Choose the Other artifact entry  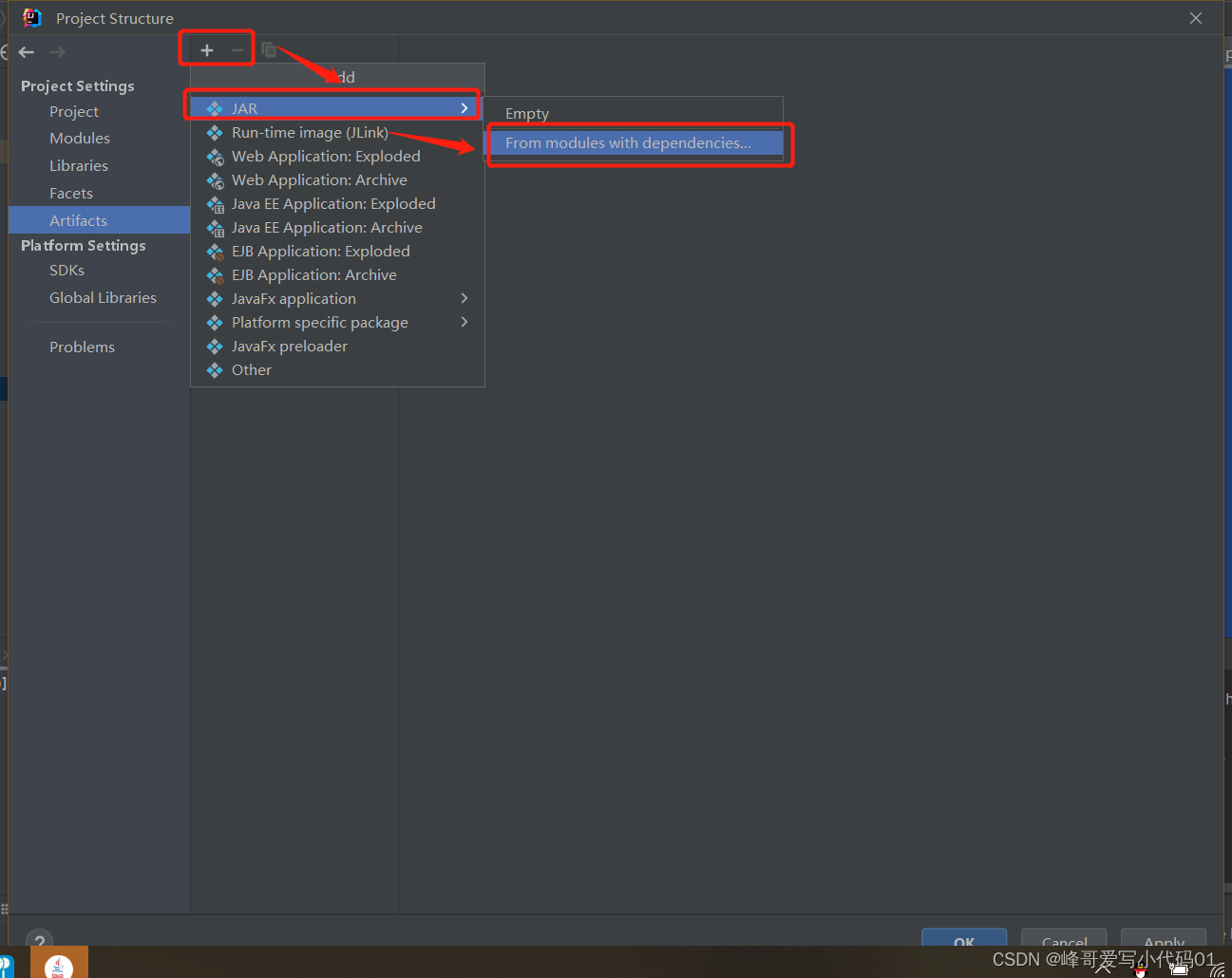pyautogui.click(x=337, y=369)
